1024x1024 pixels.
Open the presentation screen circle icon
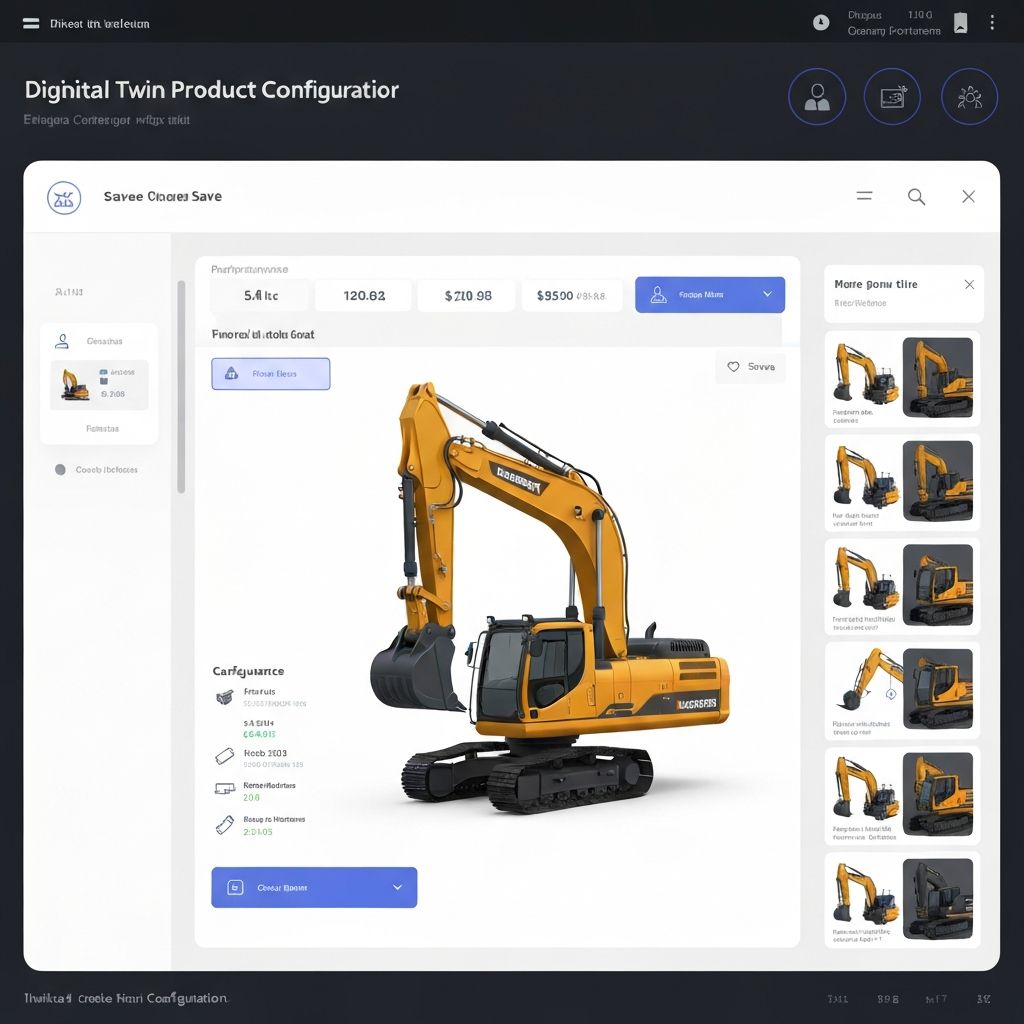892,97
